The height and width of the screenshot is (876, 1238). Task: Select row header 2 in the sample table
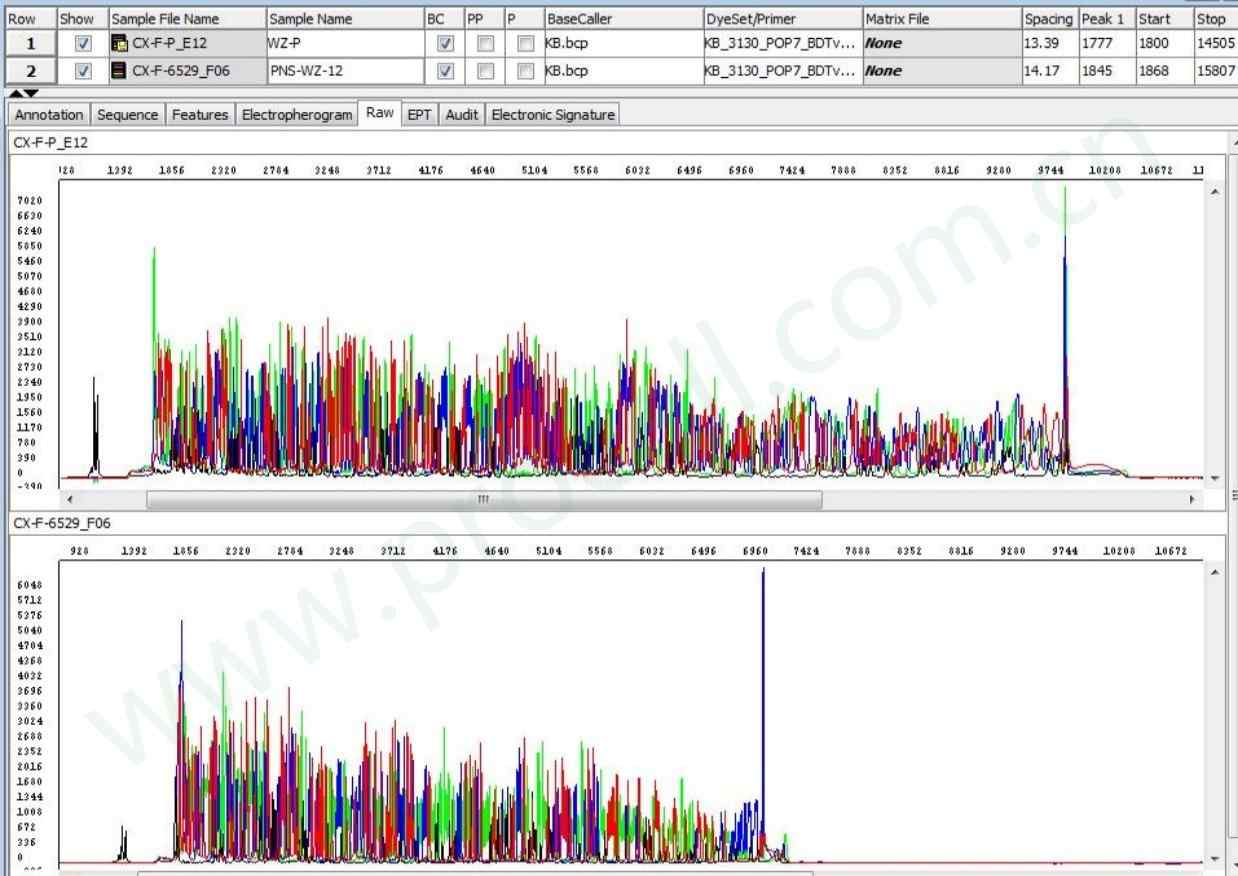[x=29, y=71]
